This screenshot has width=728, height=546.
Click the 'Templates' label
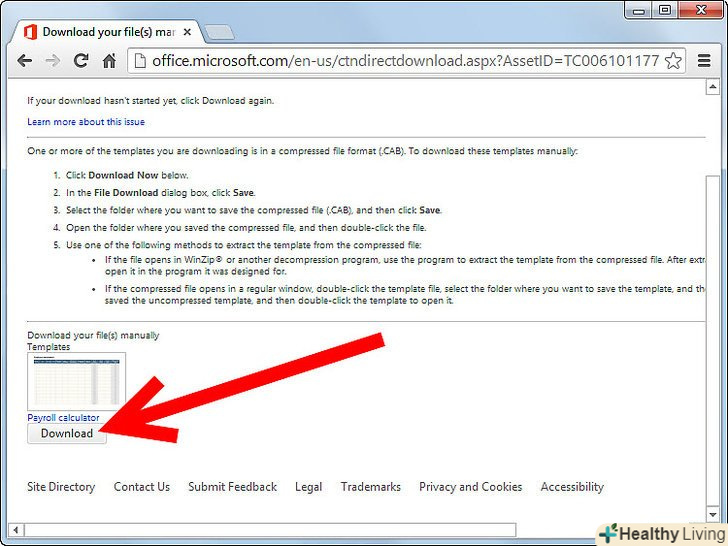pyautogui.click(x=48, y=347)
